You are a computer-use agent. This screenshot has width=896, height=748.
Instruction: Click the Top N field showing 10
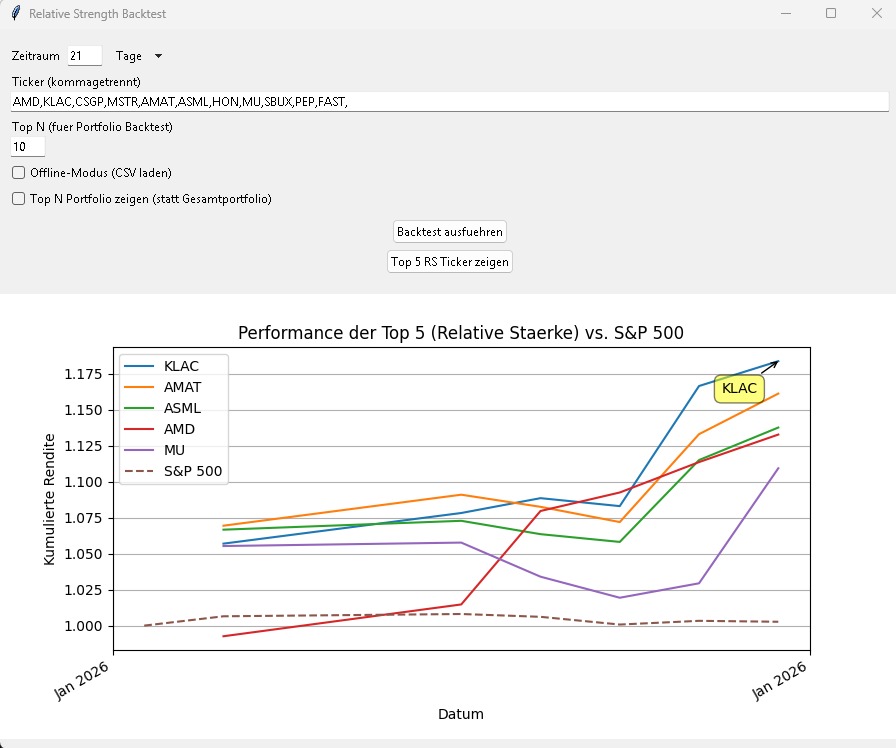click(x=27, y=147)
